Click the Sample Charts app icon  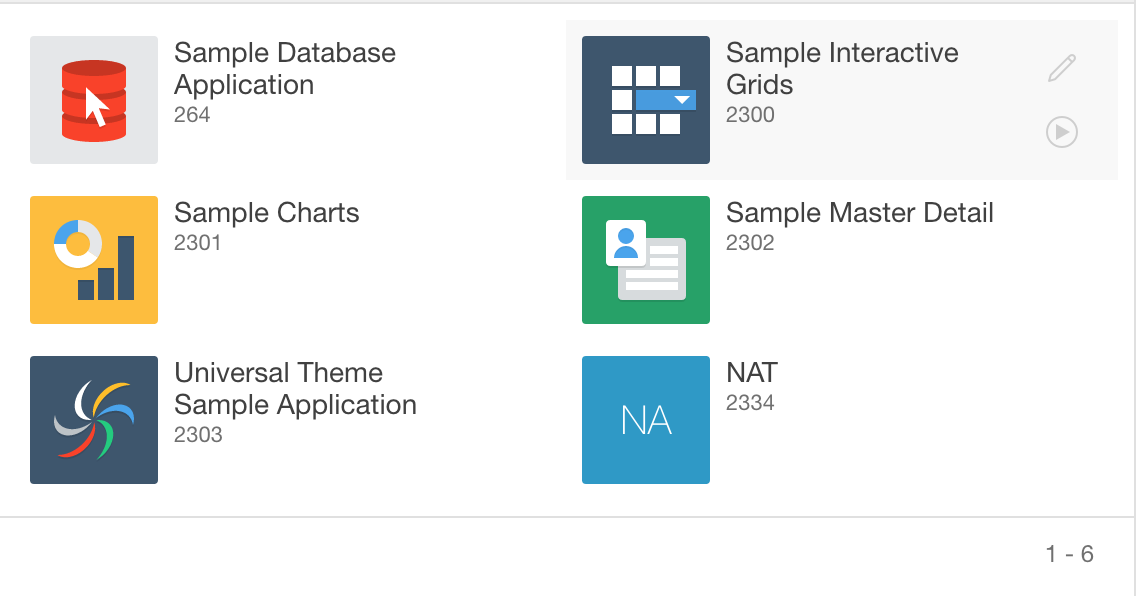pos(94,260)
